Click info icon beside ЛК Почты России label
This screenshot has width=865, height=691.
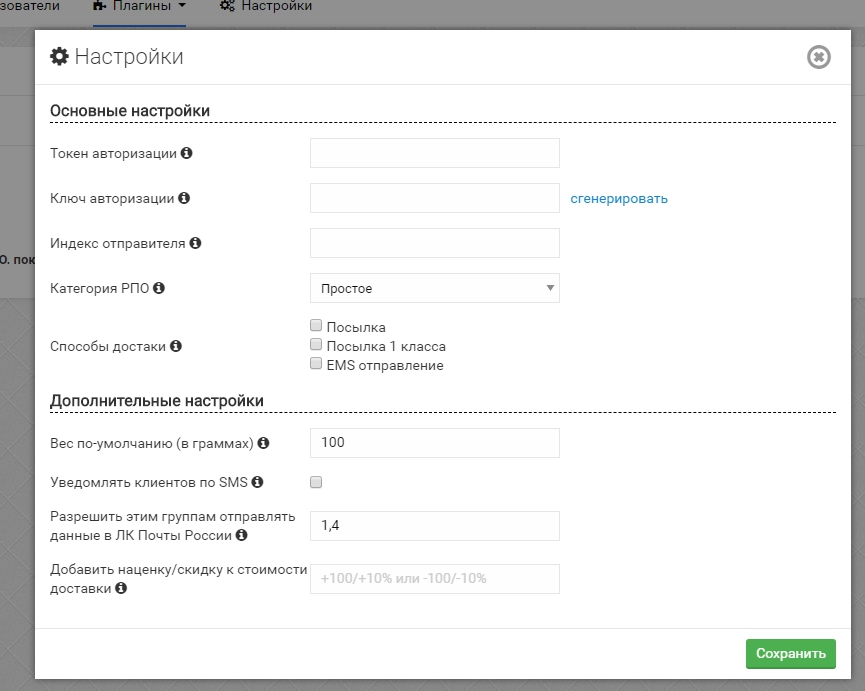(x=242, y=536)
